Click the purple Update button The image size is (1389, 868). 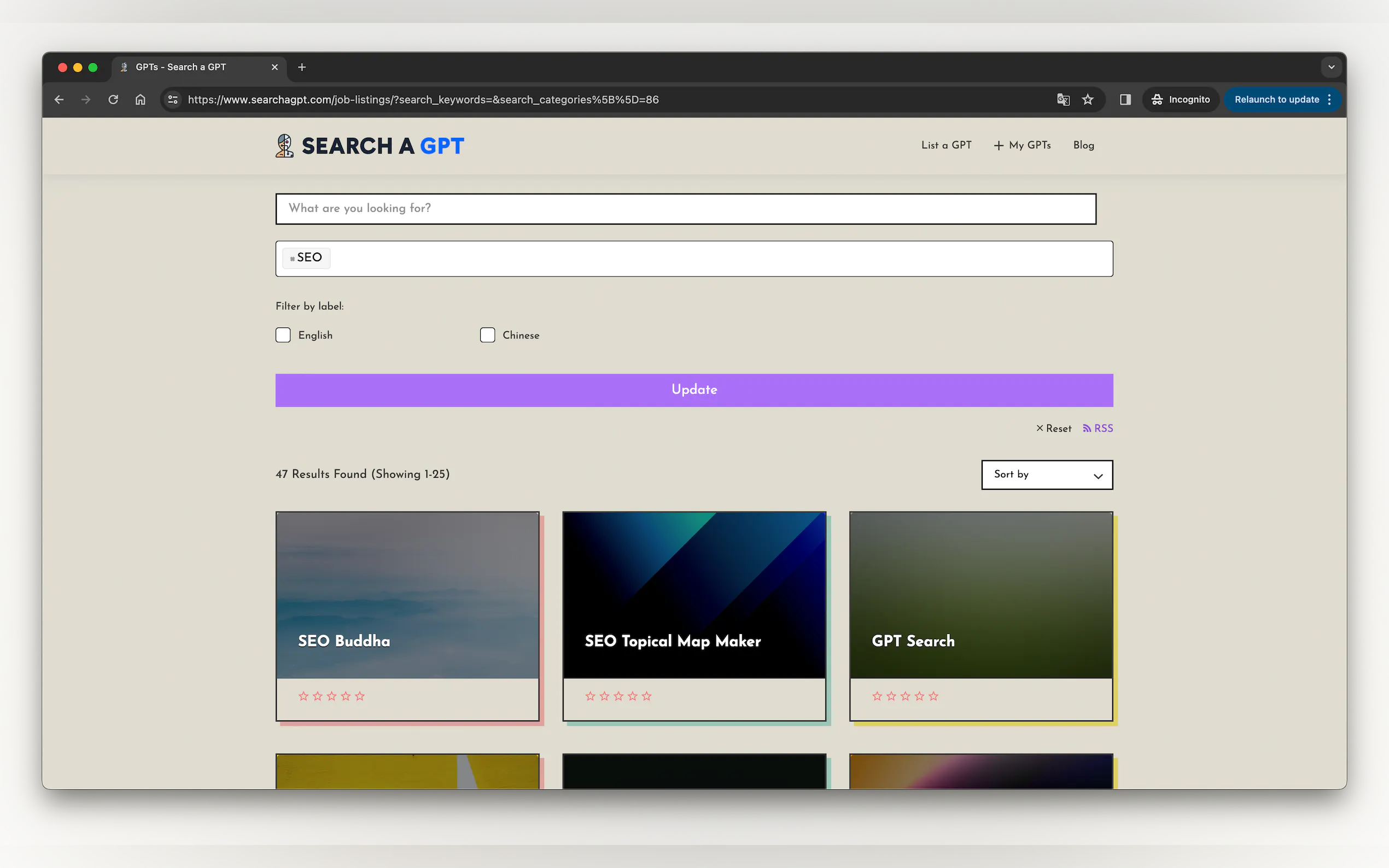pos(693,390)
